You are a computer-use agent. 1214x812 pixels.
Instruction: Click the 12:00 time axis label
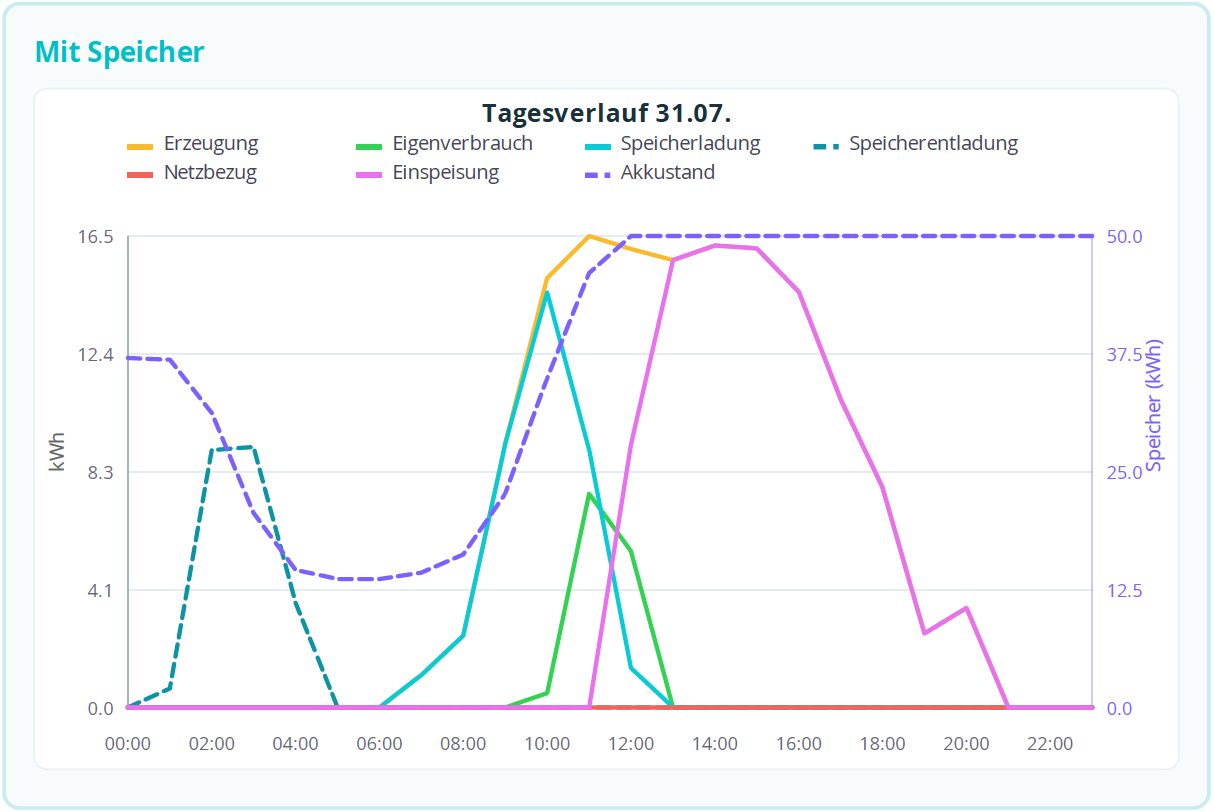pyautogui.click(x=632, y=744)
